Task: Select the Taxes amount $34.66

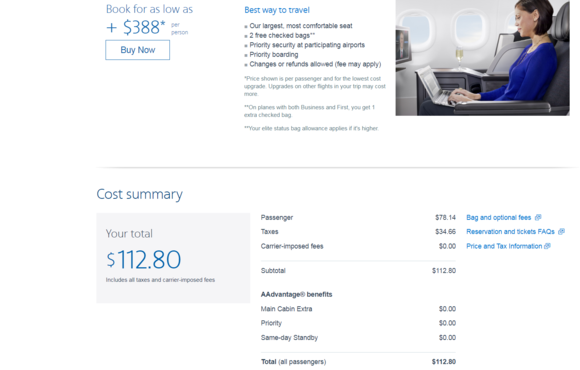Action: click(x=445, y=232)
